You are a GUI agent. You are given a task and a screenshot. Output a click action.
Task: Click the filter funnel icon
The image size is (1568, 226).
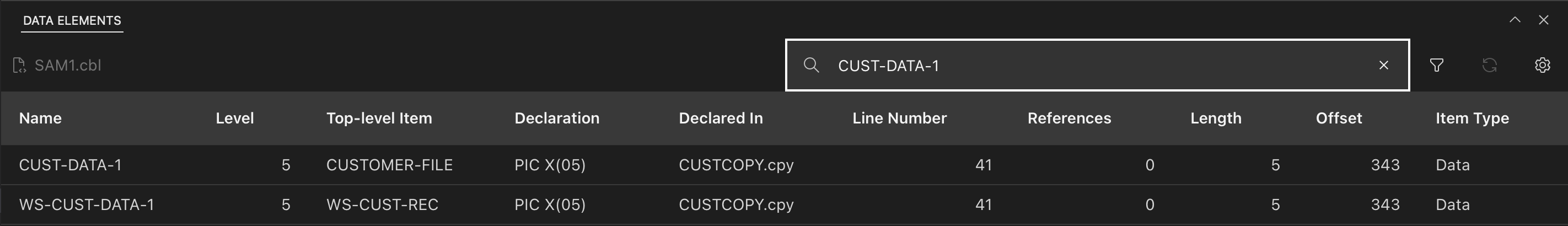(1437, 65)
